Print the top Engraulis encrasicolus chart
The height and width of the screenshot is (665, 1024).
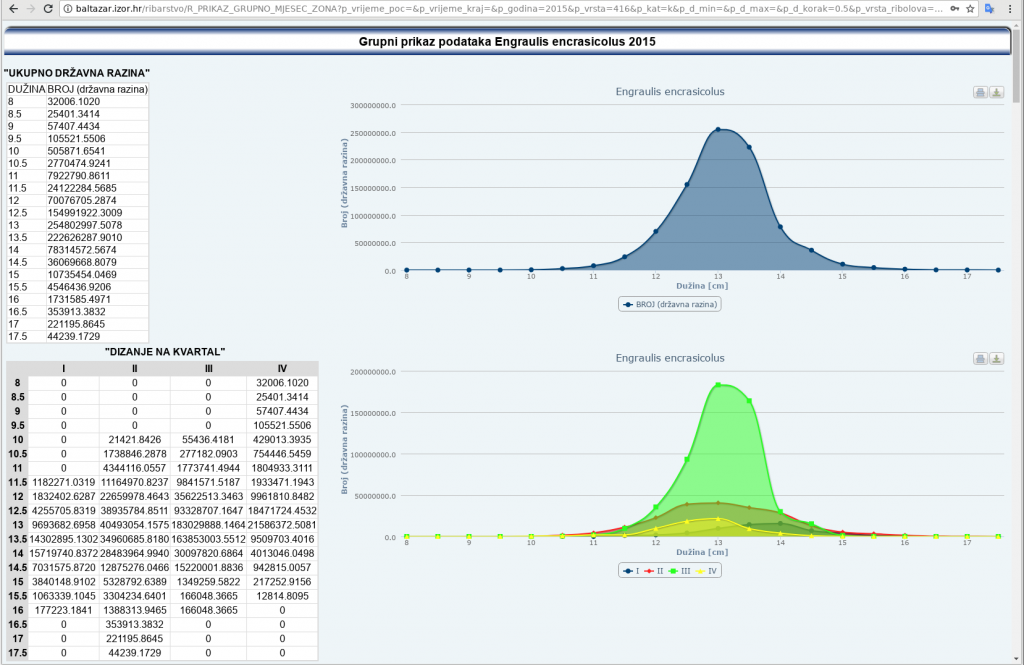[981, 93]
